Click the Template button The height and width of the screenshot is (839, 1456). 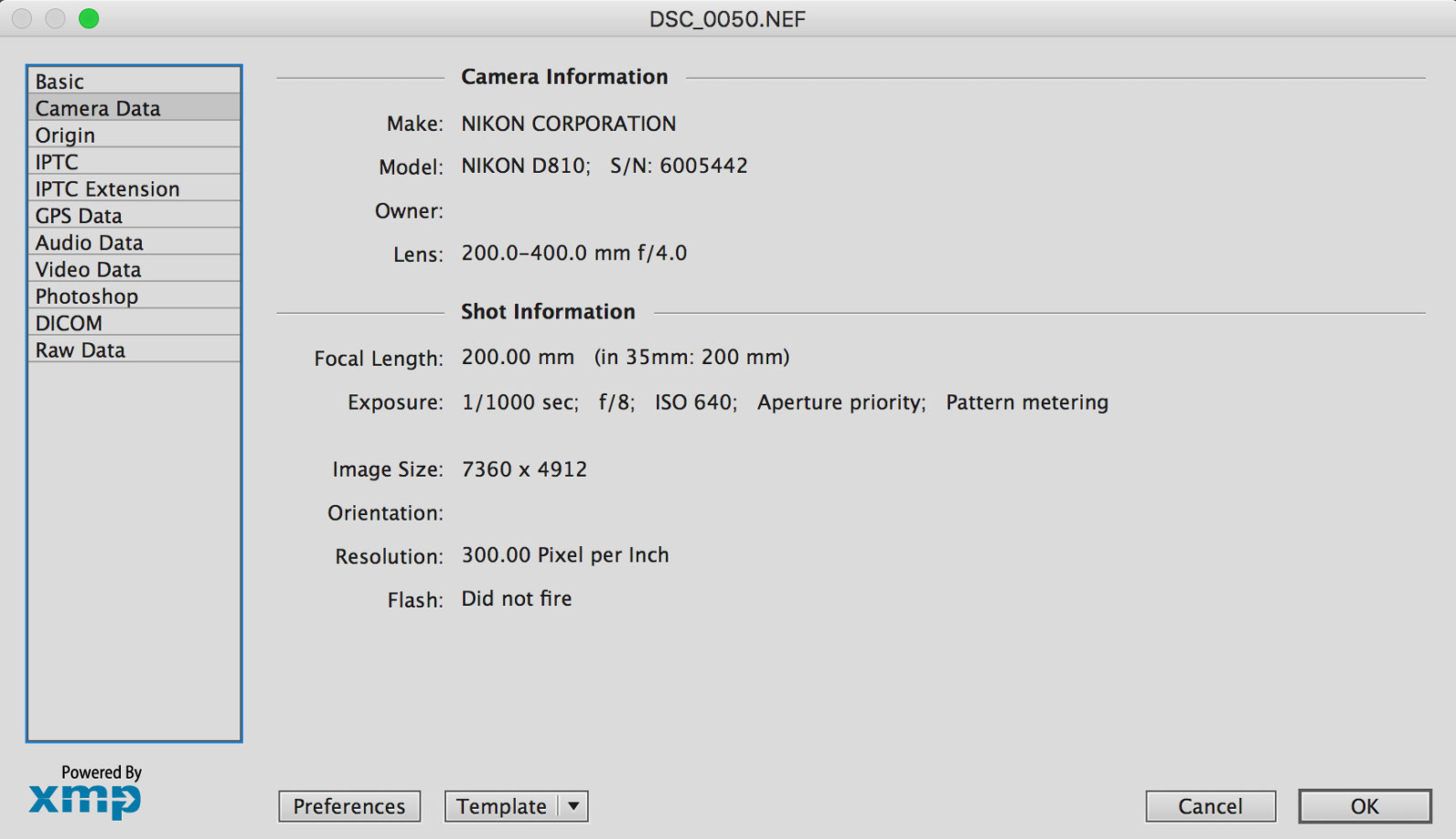point(501,806)
